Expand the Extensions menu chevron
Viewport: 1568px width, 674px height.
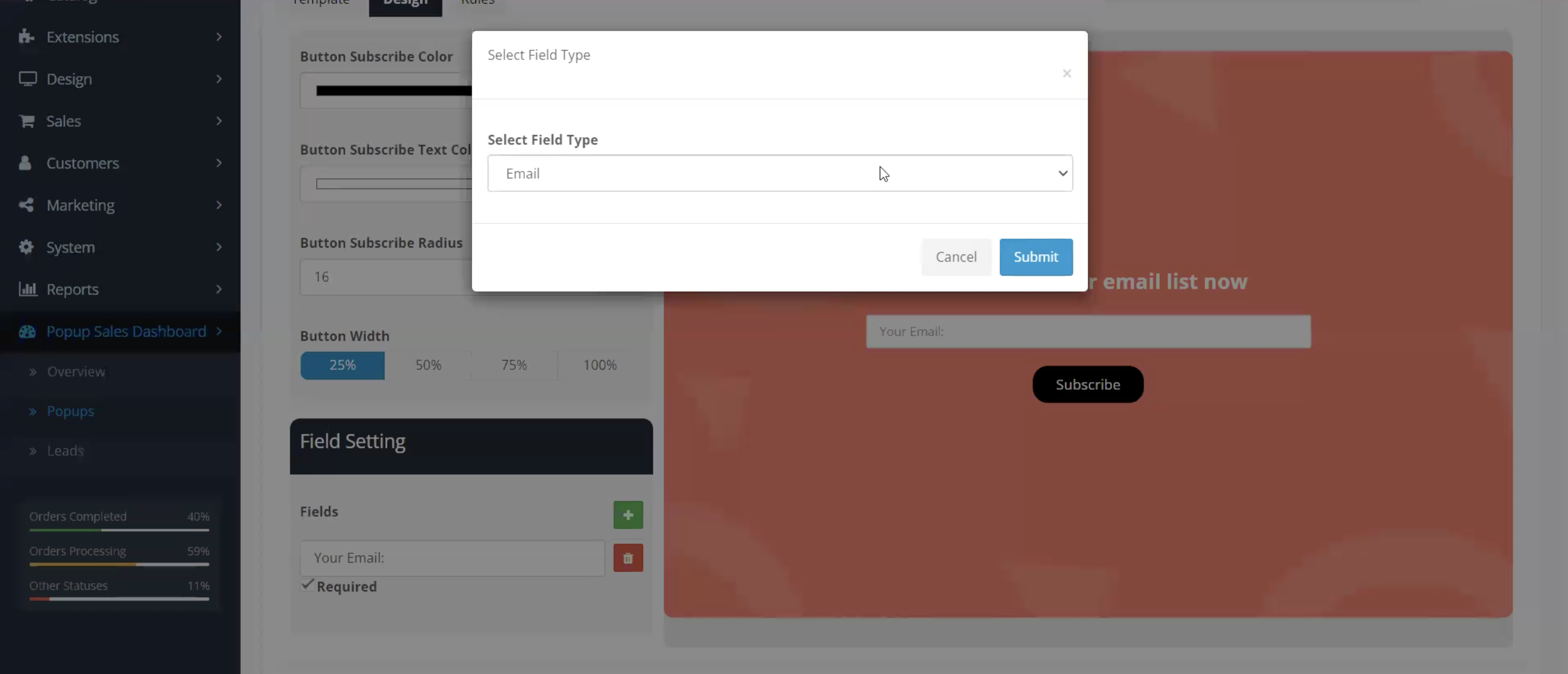point(219,37)
